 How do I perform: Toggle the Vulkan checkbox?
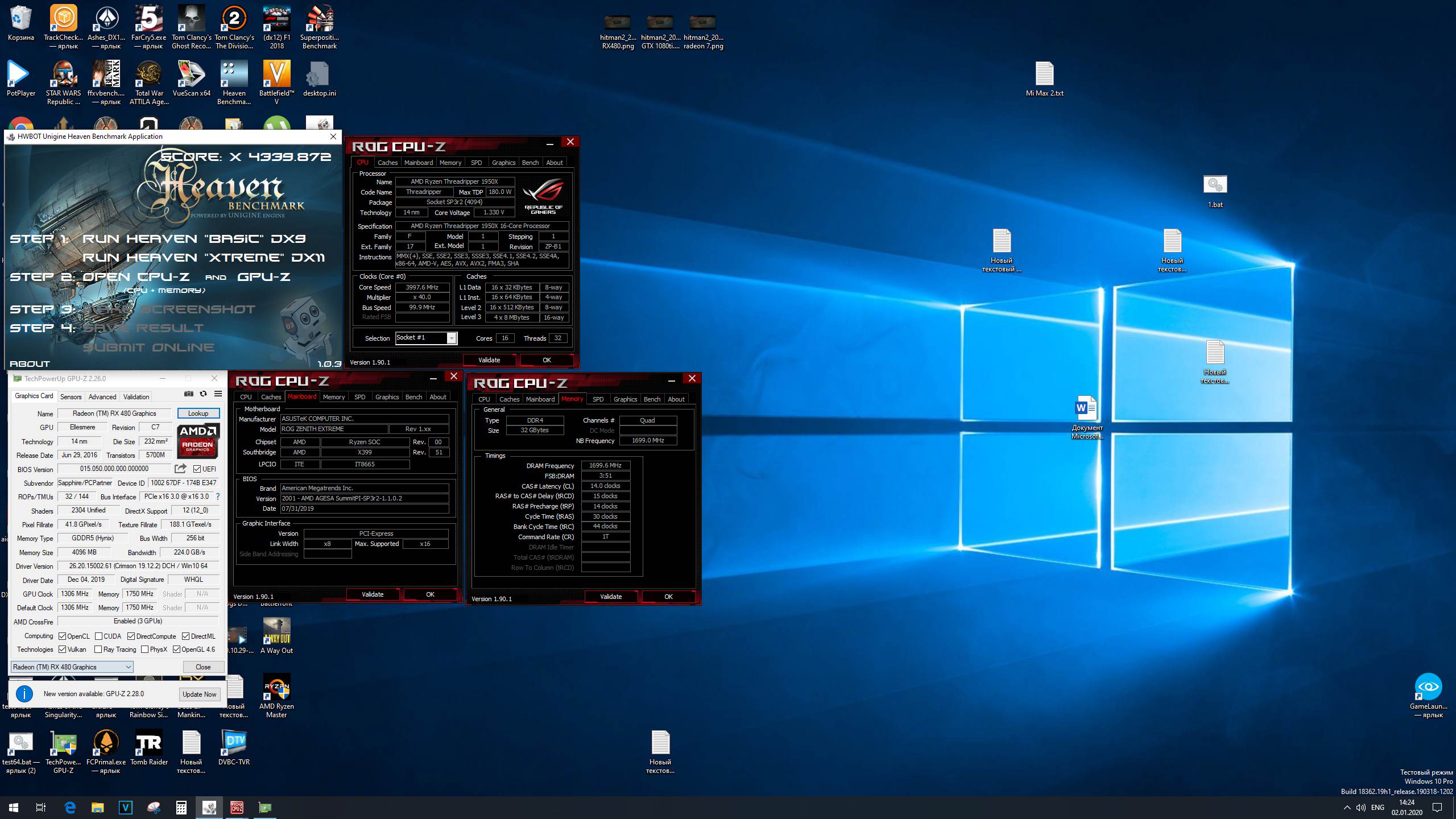[63, 649]
